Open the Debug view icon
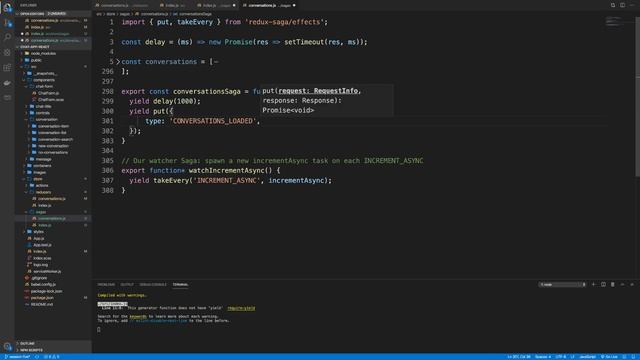 (x=7, y=52)
